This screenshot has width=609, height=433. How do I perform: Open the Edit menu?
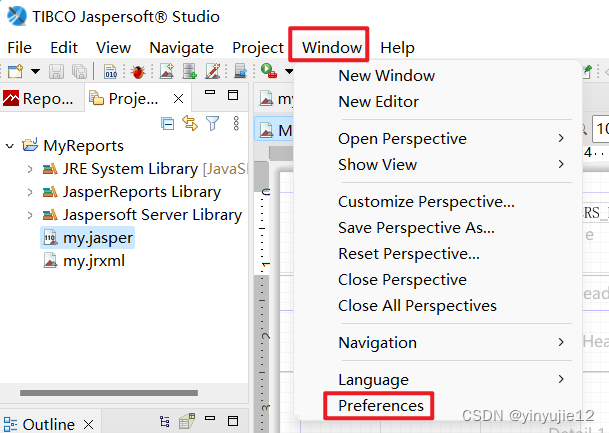(64, 48)
